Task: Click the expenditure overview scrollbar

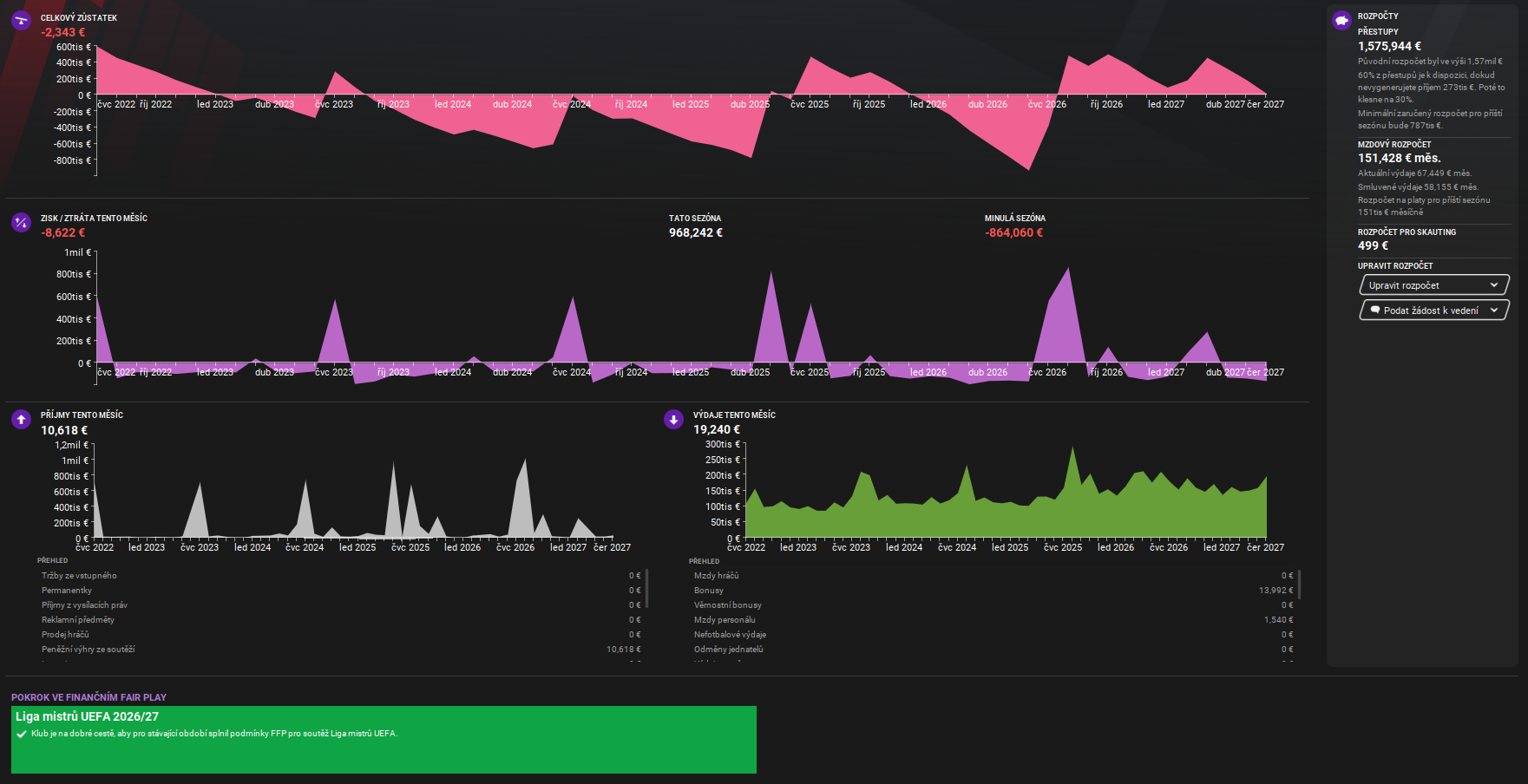Action: (x=1300, y=585)
